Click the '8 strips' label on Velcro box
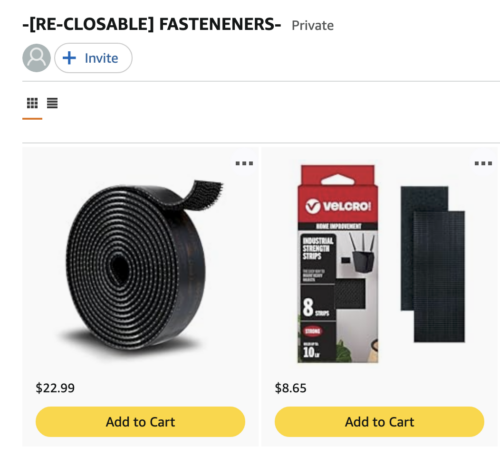 [316, 307]
